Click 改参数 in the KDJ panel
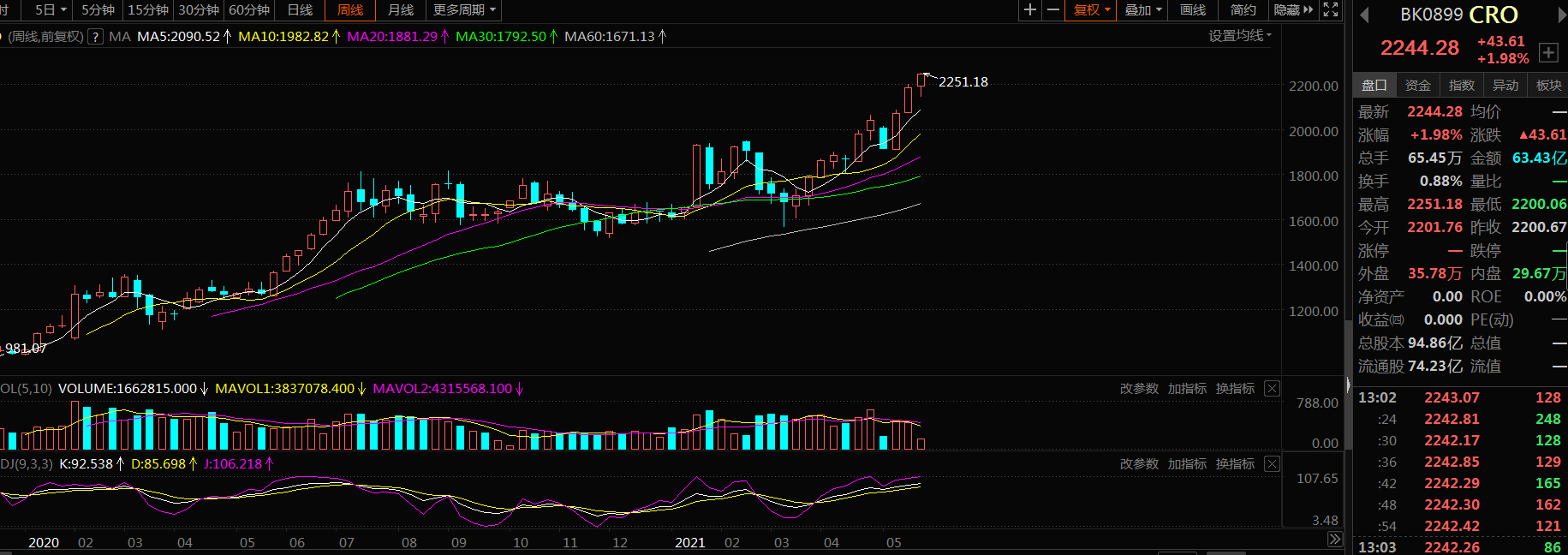 1139,464
